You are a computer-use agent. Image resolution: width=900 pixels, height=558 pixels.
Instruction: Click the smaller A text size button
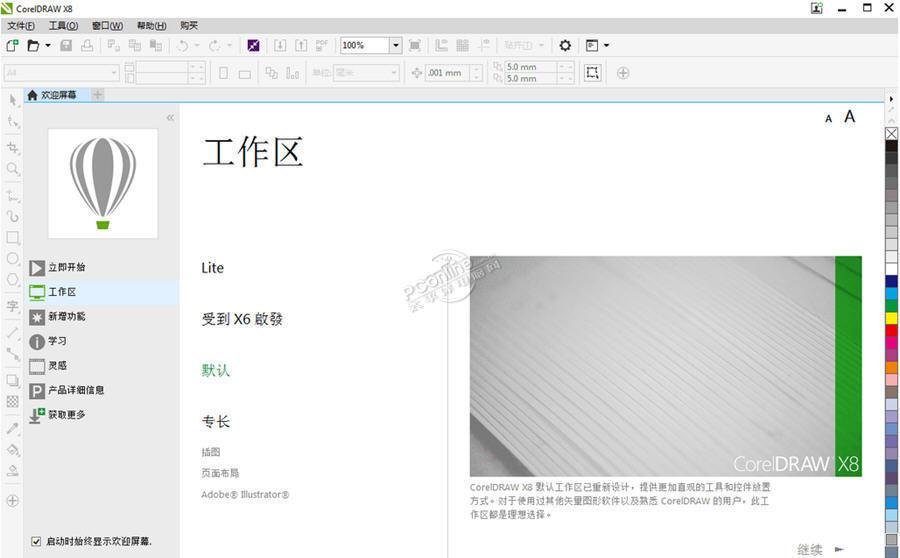tap(828, 119)
